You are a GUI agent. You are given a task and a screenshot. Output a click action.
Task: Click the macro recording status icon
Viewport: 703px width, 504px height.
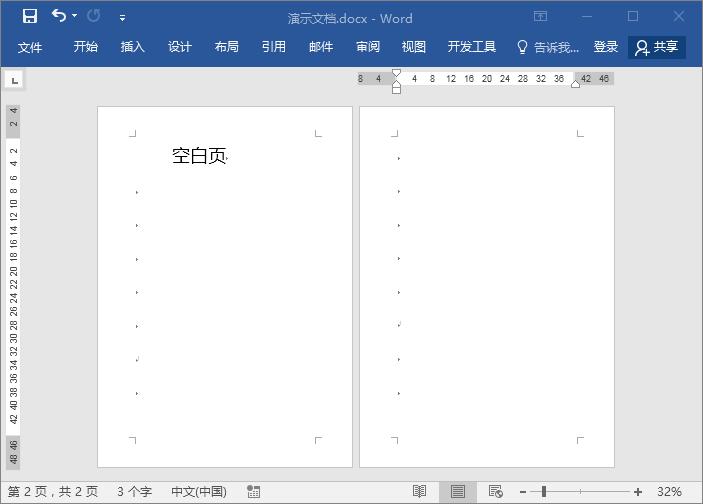[253, 492]
